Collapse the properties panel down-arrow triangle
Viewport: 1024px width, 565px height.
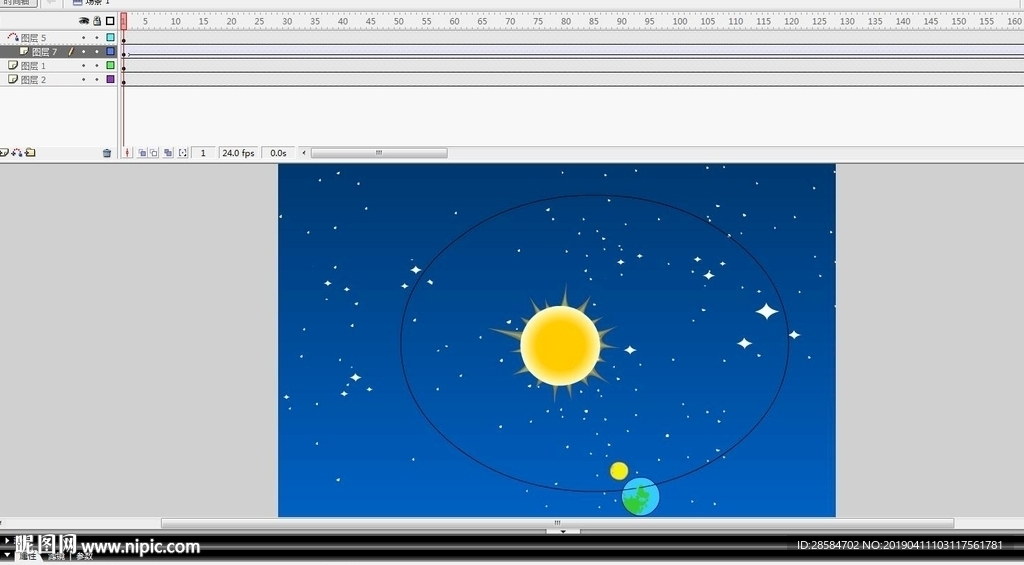tap(7, 555)
